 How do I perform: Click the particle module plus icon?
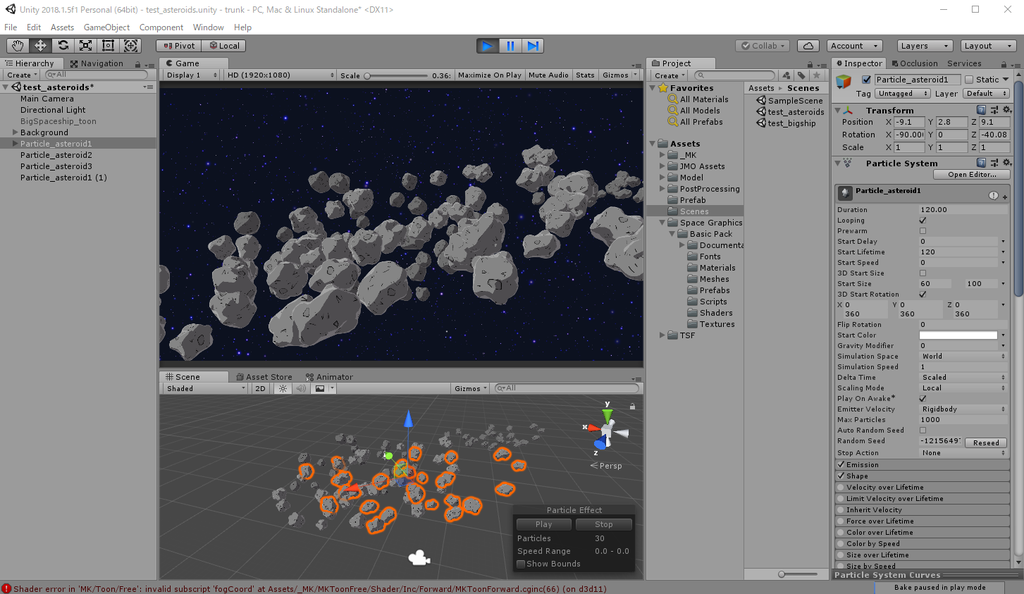pos(1004,196)
